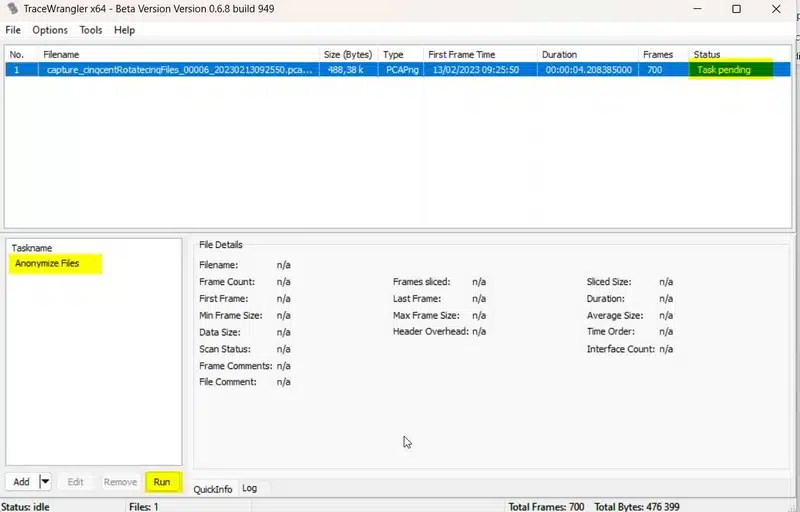Click the PCAPng type cell
Screen dimensions: 800x512
pos(402,70)
